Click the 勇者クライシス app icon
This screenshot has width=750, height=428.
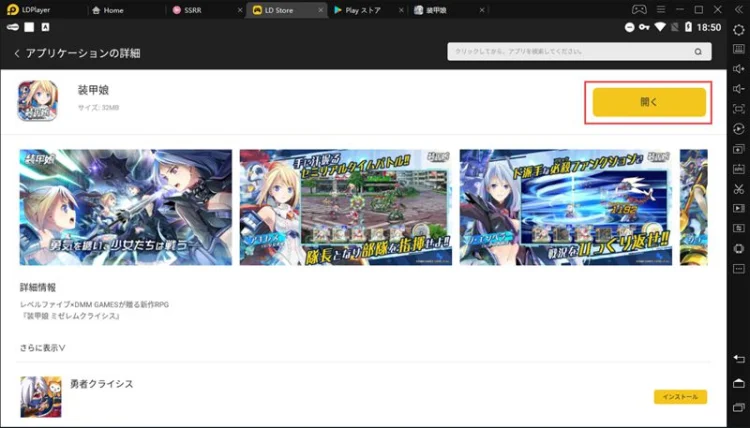point(41,397)
